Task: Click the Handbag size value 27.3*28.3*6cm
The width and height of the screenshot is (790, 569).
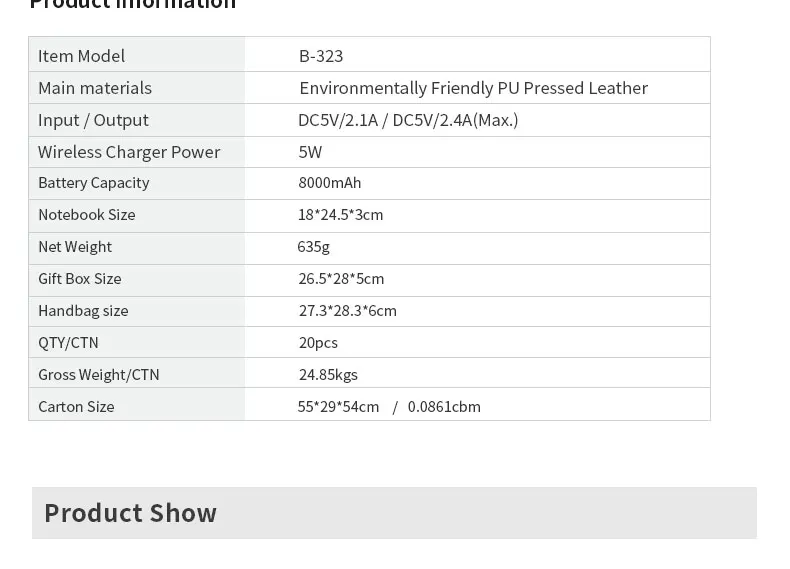Action: click(x=348, y=311)
